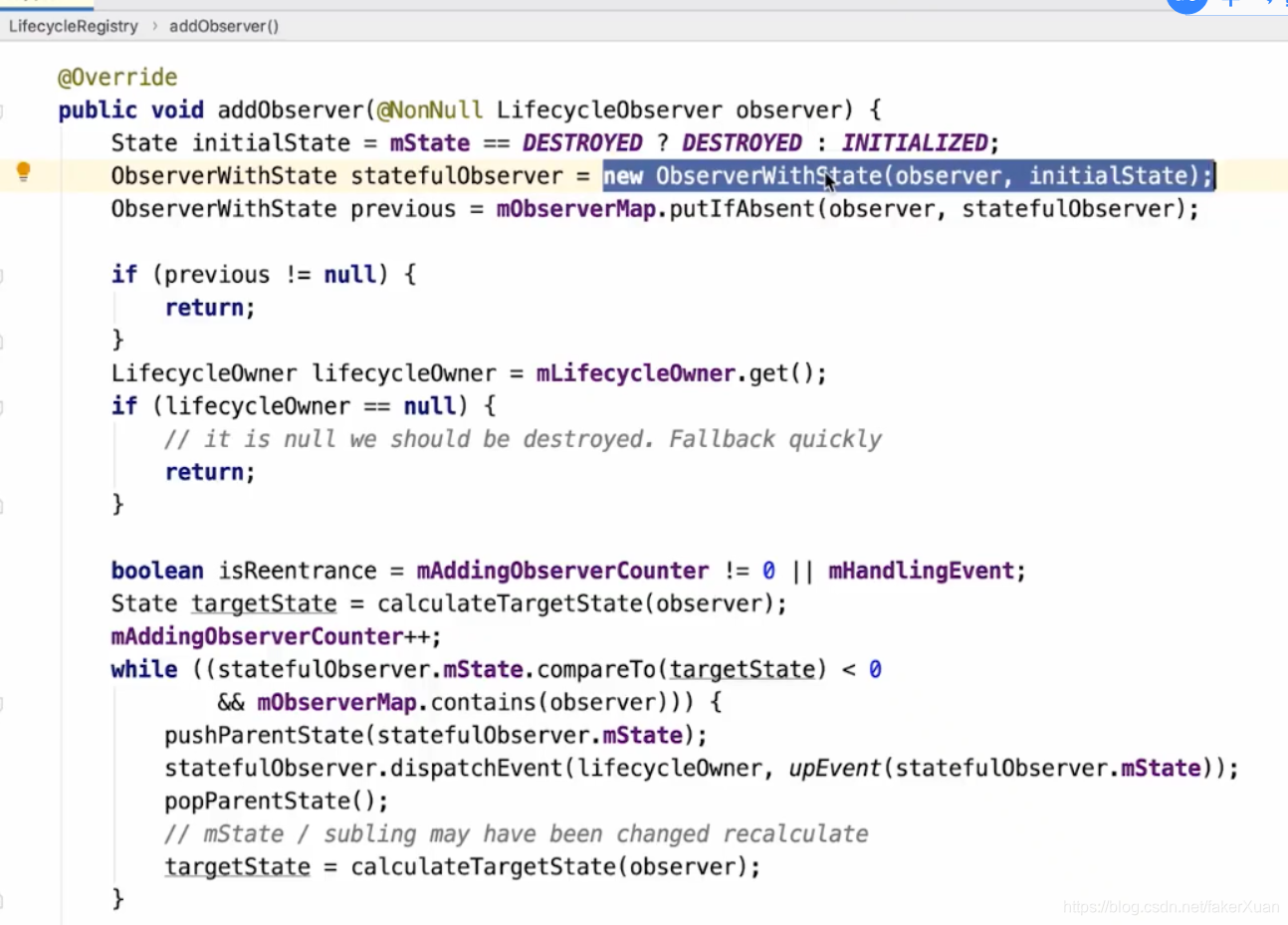
Task: Click the @Override annotation
Action: [117, 78]
